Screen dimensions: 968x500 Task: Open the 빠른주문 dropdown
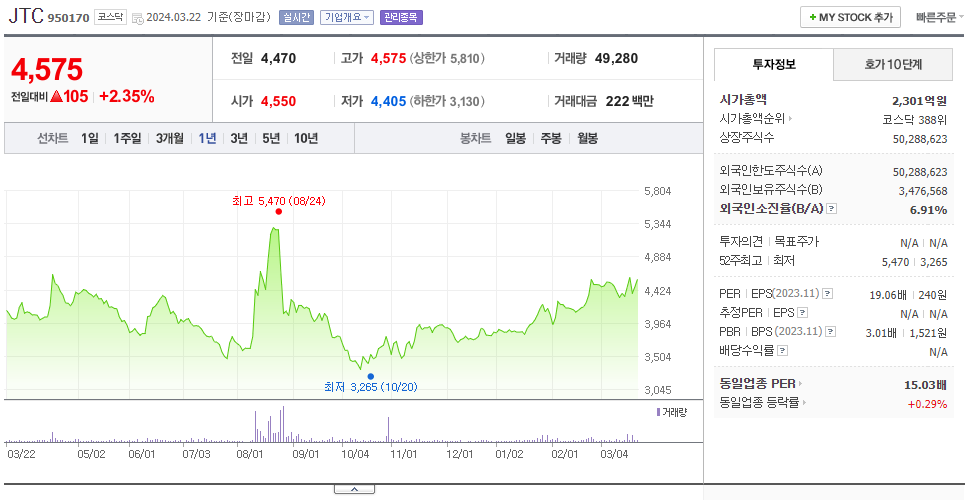(940, 17)
